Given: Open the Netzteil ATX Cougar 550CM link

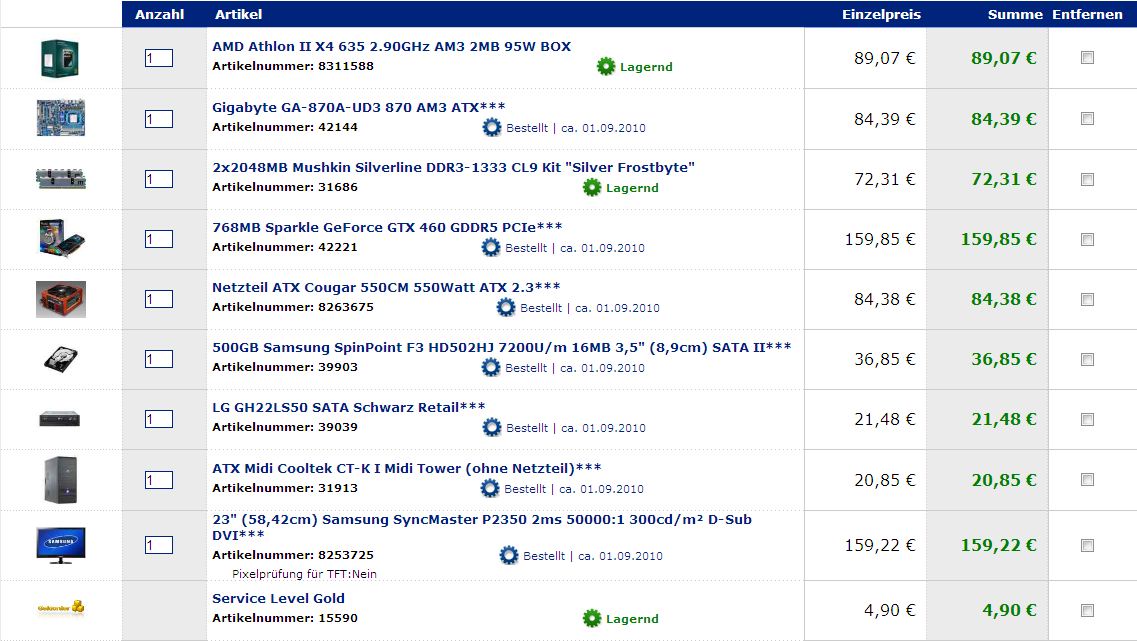Looking at the screenshot, I should pyautogui.click(x=386, y=288).
